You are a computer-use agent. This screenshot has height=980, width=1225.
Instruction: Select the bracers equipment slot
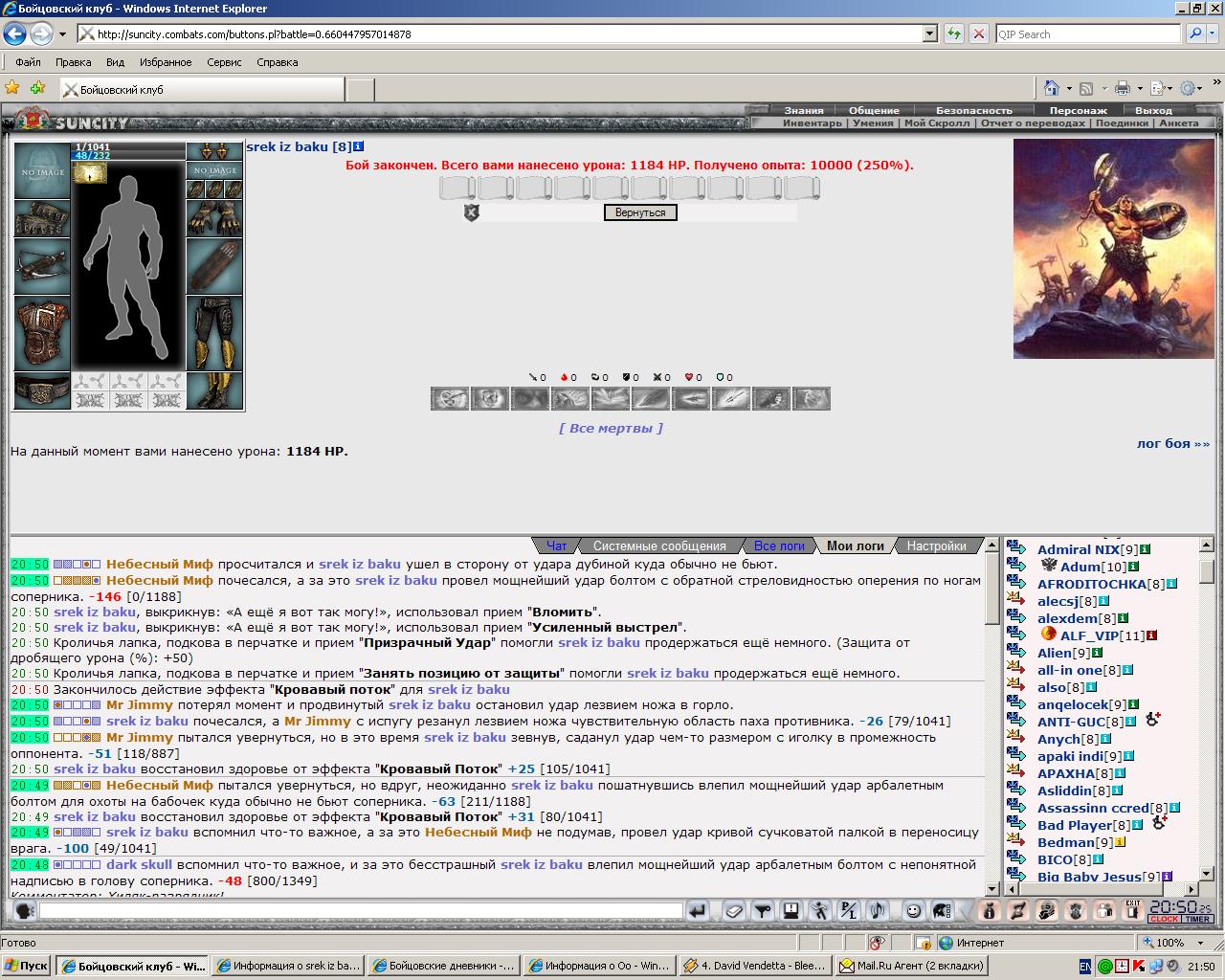click(42, 218)
